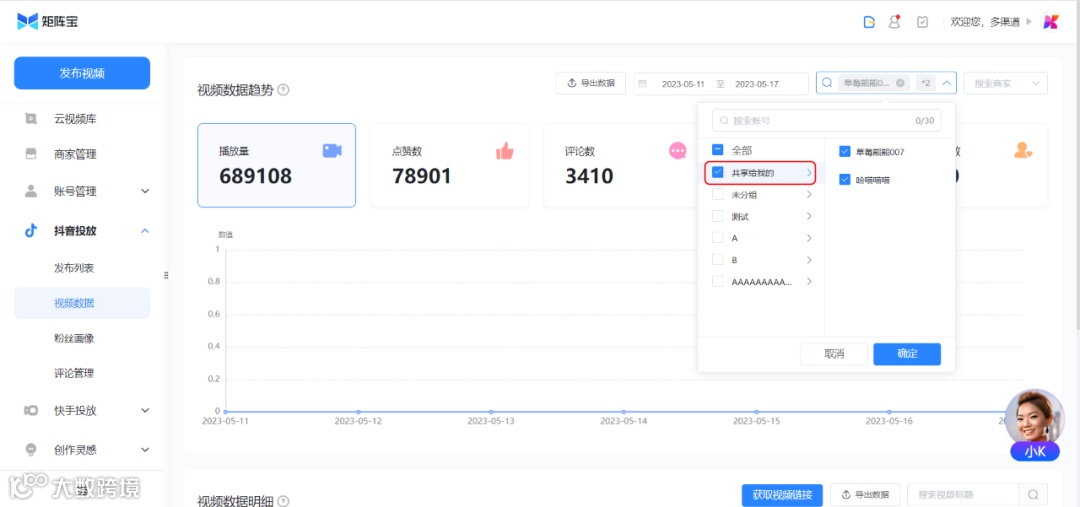
Task: Open 商家管理 menu item
Action: click(x=75, y=154)
